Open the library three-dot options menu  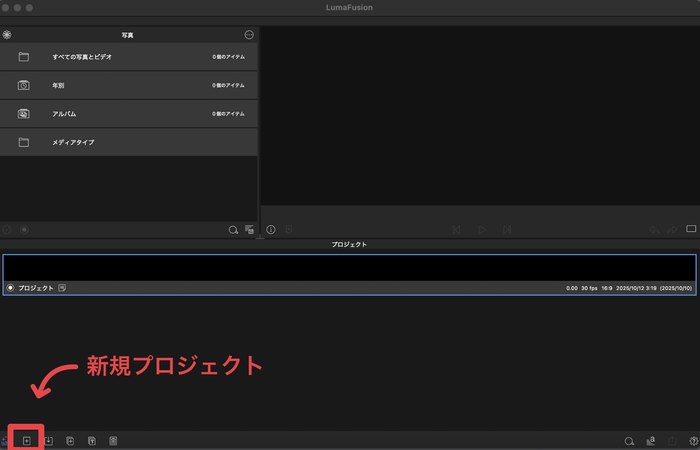(249, 35)
